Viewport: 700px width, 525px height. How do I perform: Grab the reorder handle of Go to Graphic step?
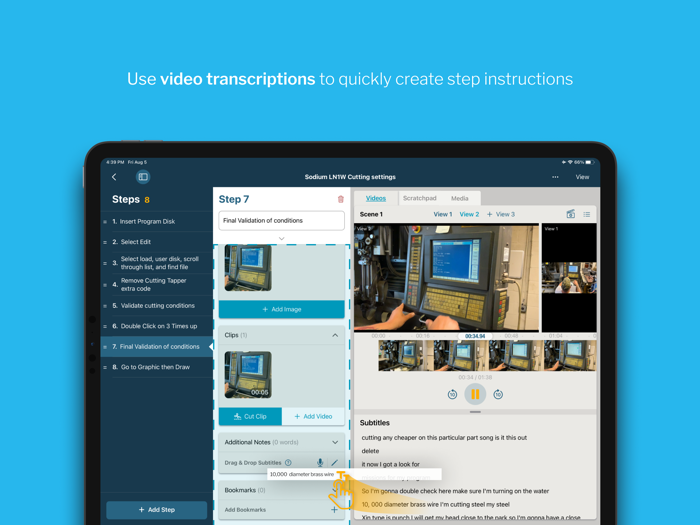coord(105,367)
